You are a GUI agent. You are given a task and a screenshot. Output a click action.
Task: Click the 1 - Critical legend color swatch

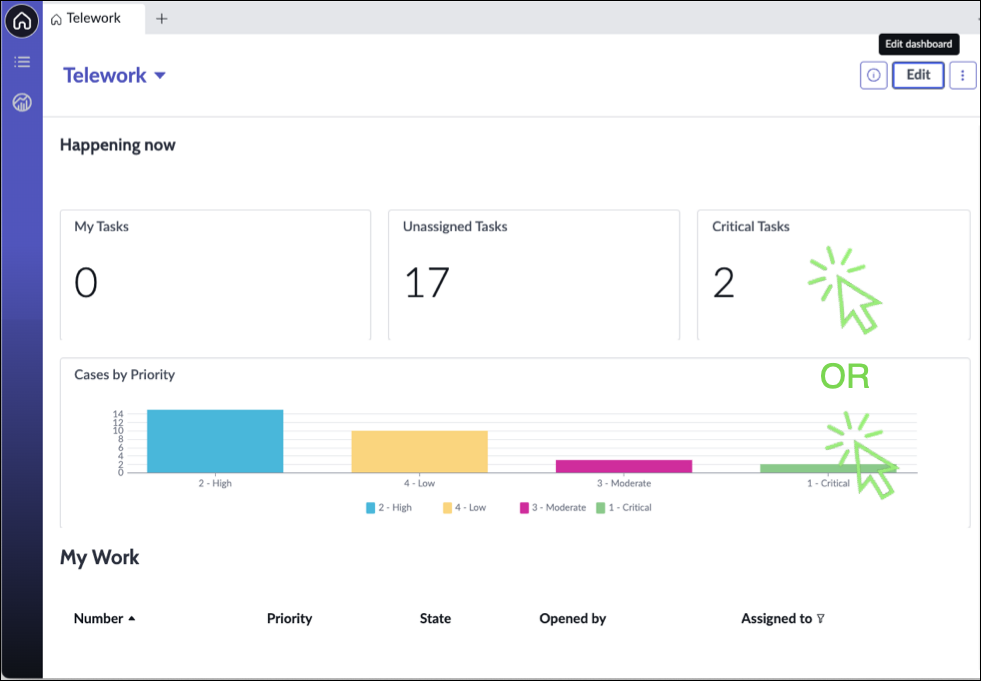[600, 508]
